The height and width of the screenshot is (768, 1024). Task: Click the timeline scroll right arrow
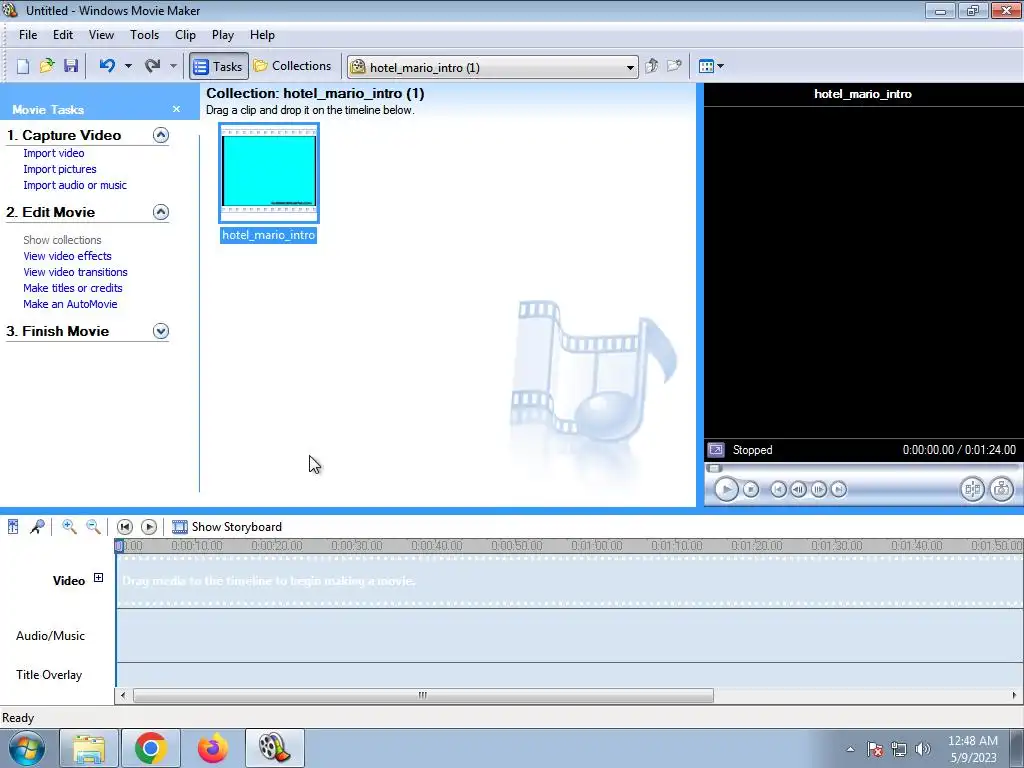(x=1014, y=696)
